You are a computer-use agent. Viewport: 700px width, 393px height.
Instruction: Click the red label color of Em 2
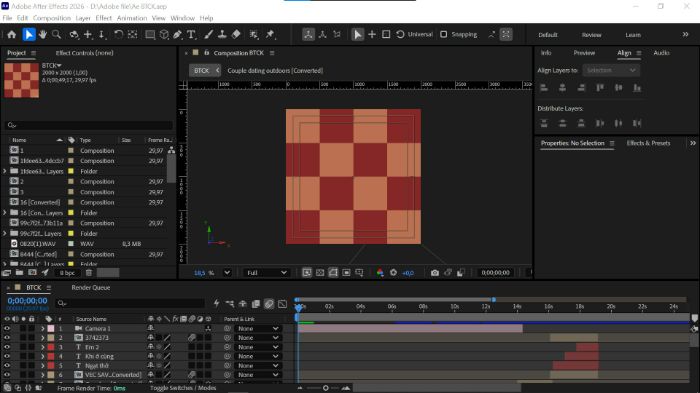click(51, 347)
